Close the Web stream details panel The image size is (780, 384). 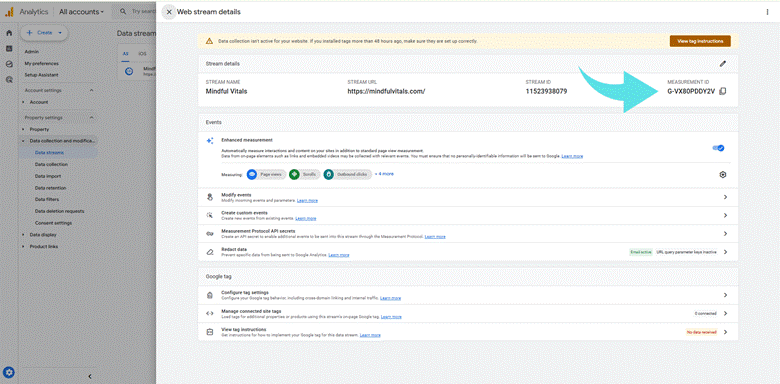point(169,12)
